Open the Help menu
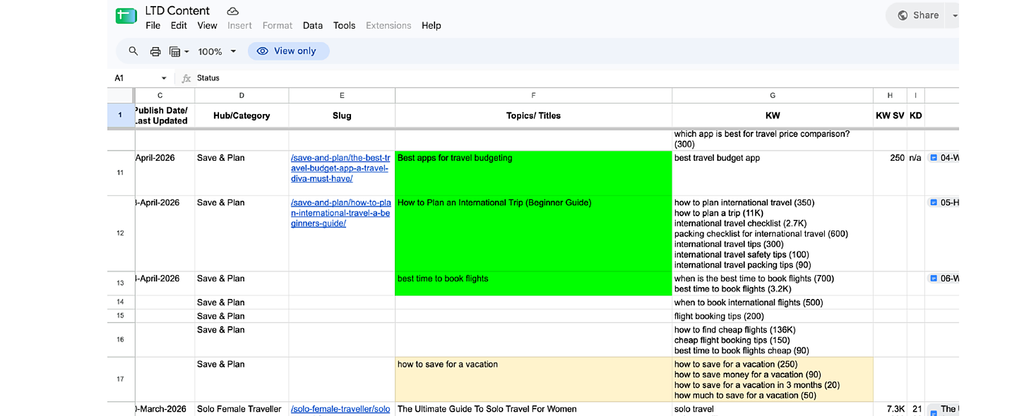Screen dimensions: 1024x416 click(x=431, y=25)
